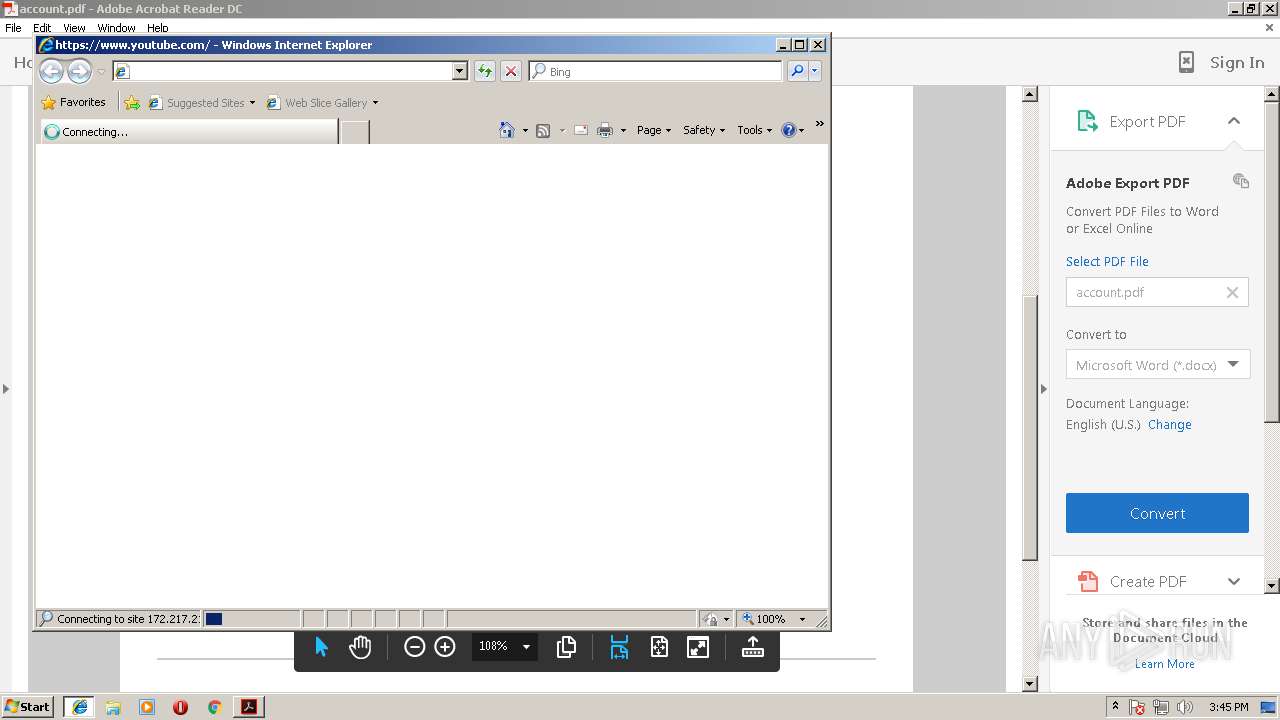Click the Adobe Export PDF copy icon

point(1241,181)
